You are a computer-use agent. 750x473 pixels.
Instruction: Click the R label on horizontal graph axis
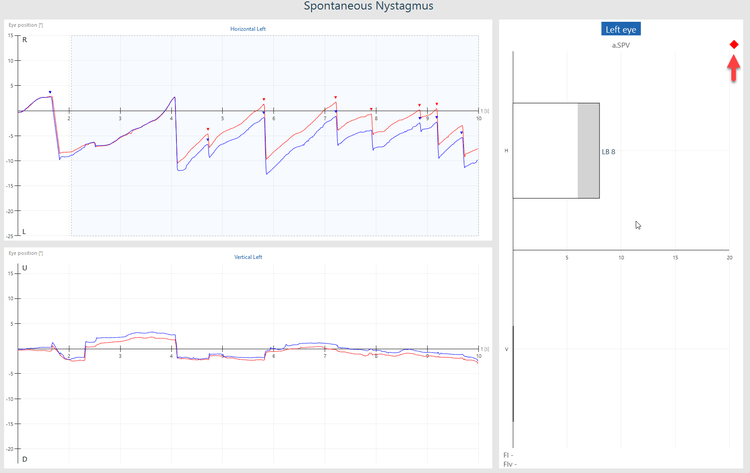click(x=24, y=40)
